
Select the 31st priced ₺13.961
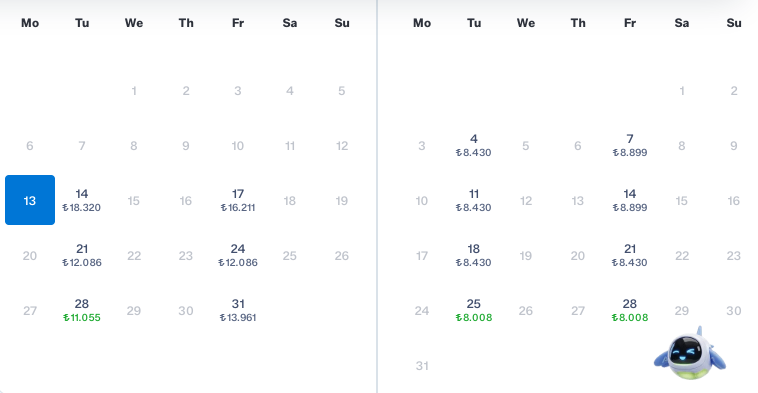238,310
